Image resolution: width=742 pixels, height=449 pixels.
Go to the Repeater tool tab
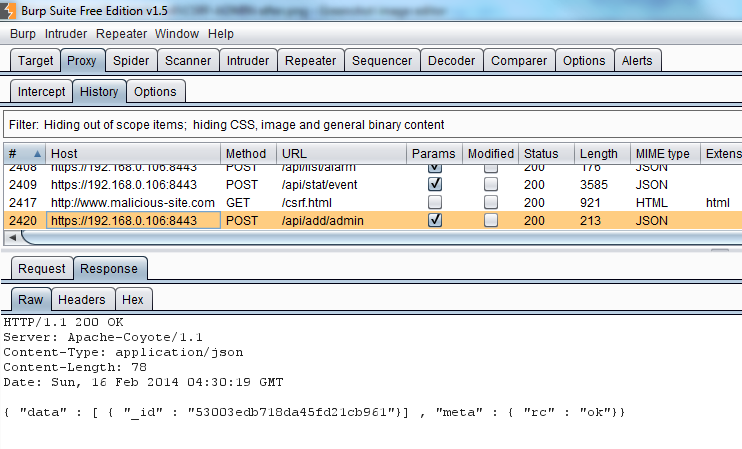coord(310,61)
